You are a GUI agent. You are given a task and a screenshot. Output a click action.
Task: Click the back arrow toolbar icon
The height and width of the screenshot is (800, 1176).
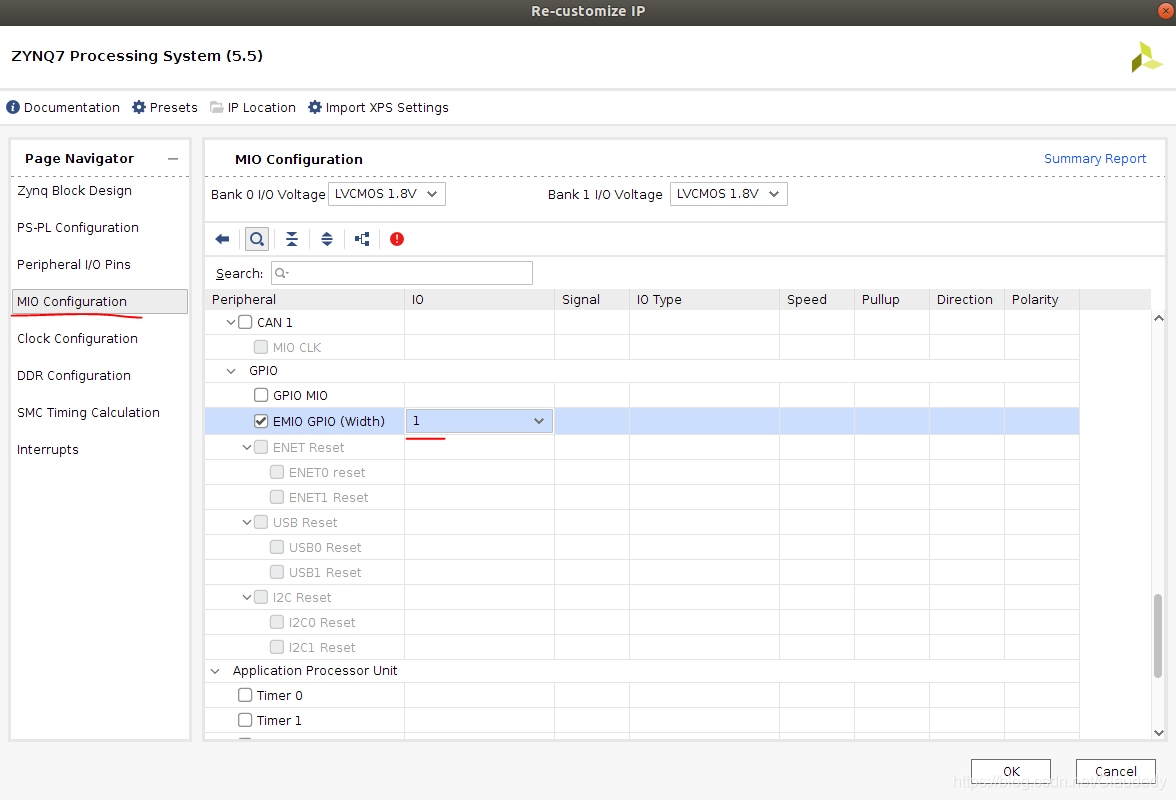222,239
